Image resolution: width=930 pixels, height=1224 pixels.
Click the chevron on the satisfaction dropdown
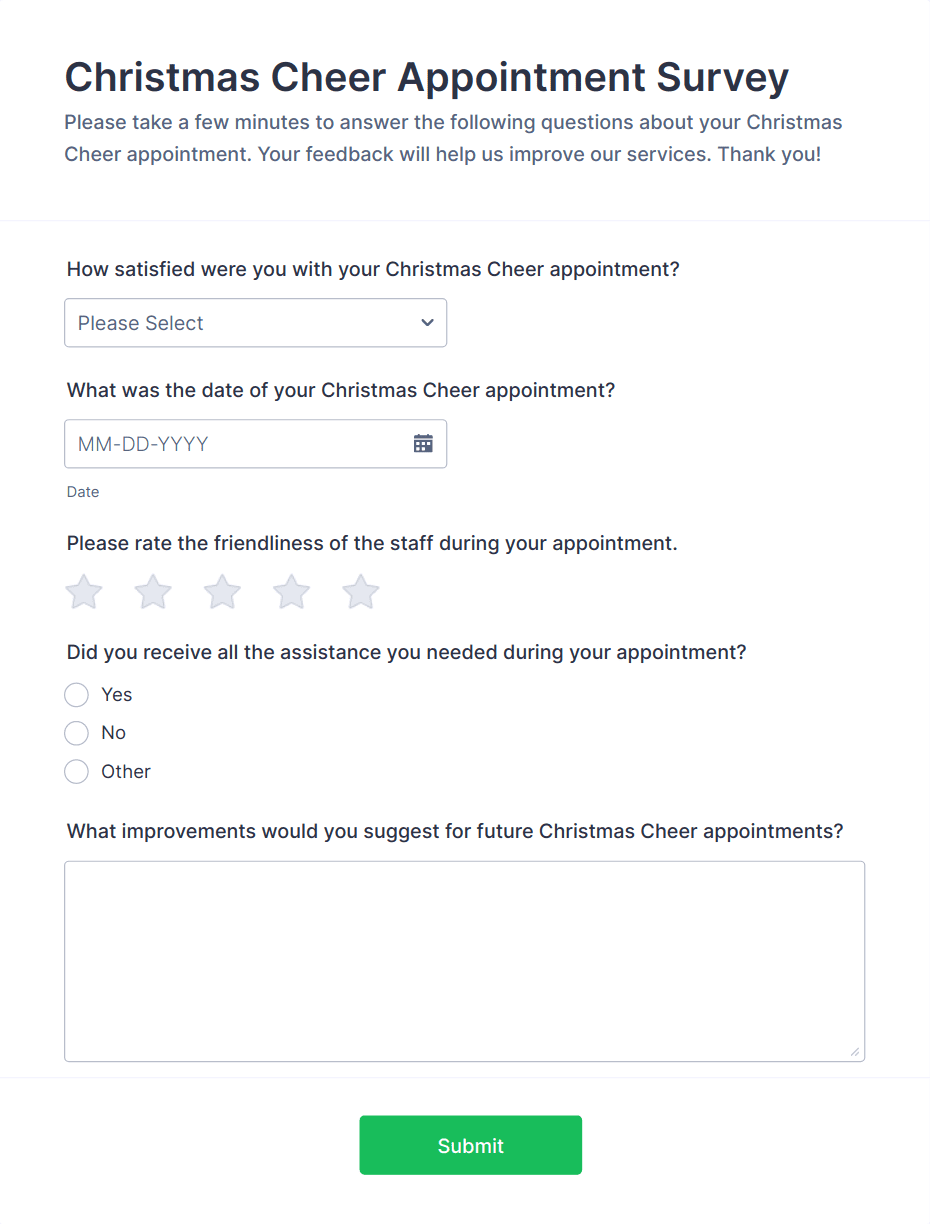426,323
